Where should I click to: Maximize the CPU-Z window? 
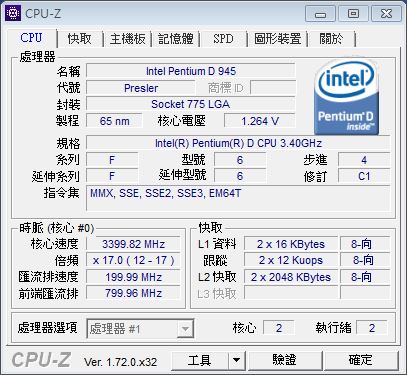click(353, 14)
